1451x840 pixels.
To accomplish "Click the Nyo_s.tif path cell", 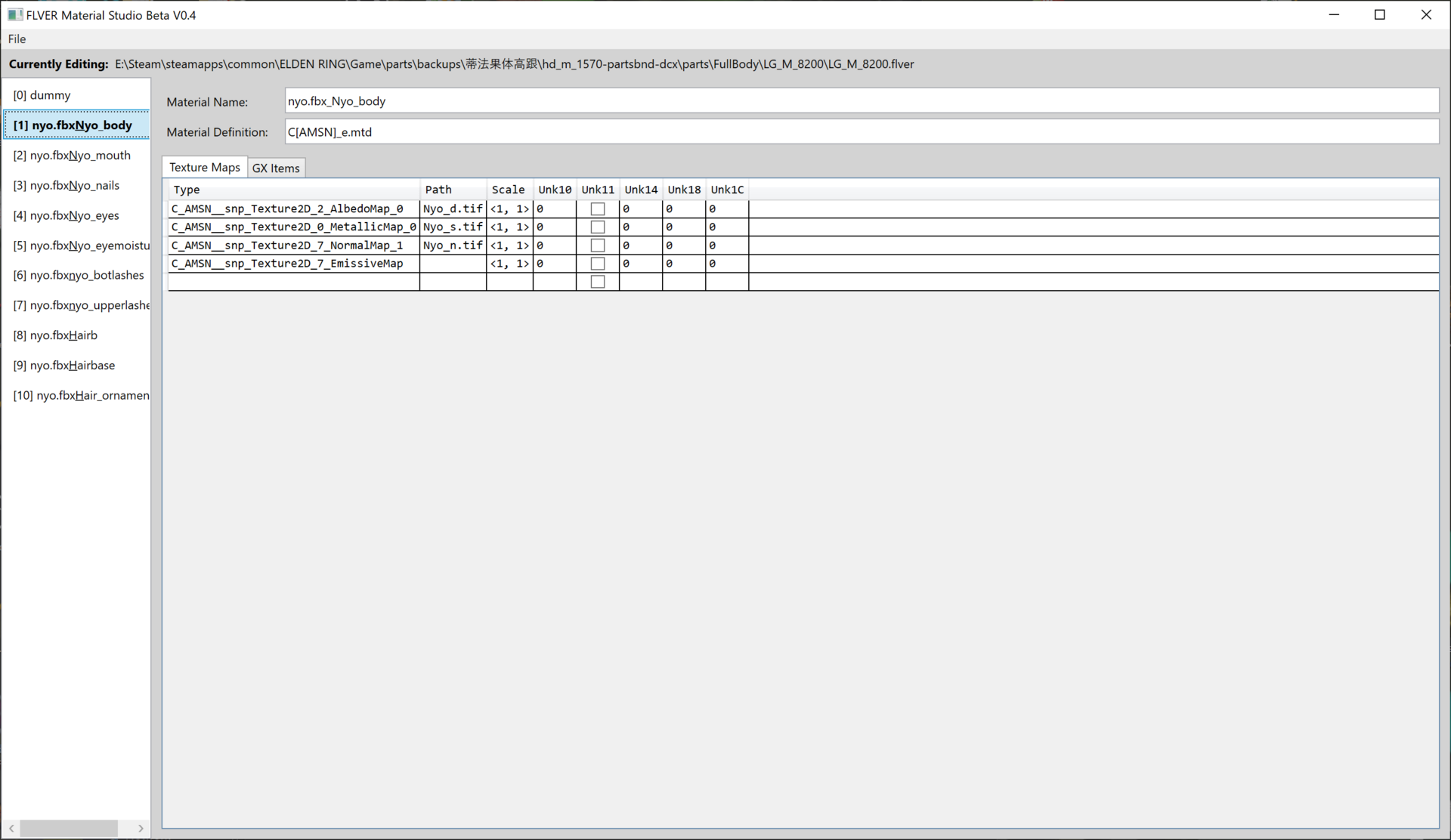I will click(x=453, y=227).
